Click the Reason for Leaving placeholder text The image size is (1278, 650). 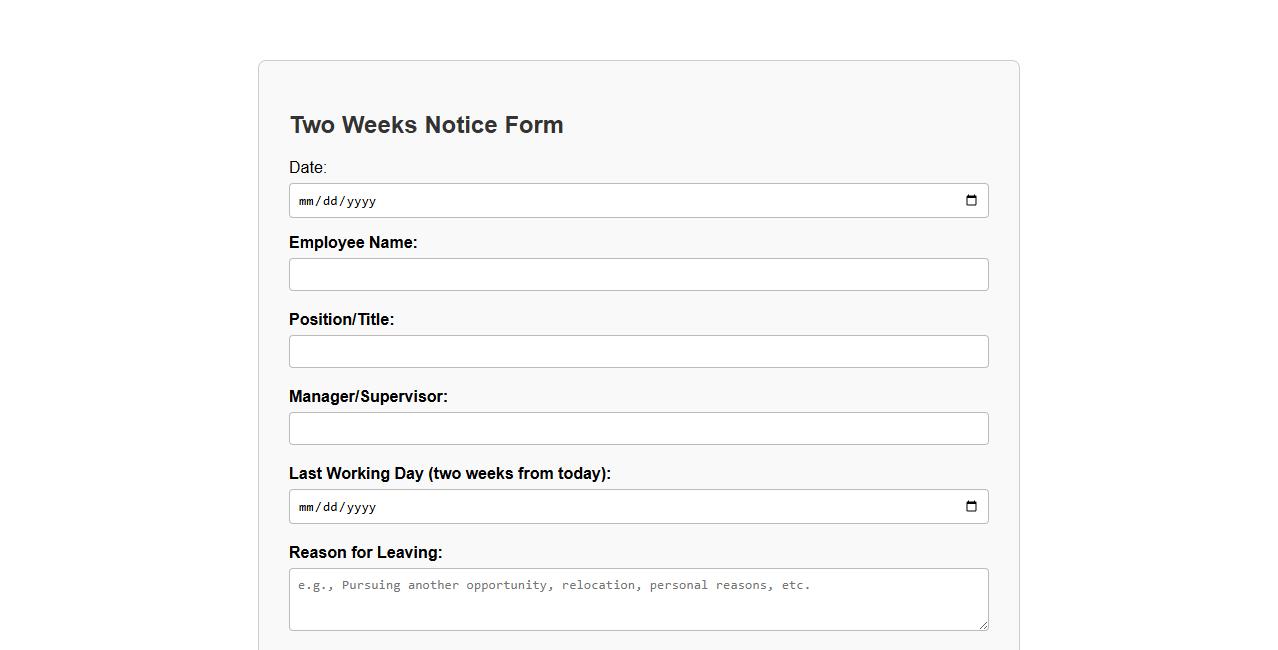pyautogui.click(x=552, y=585)
